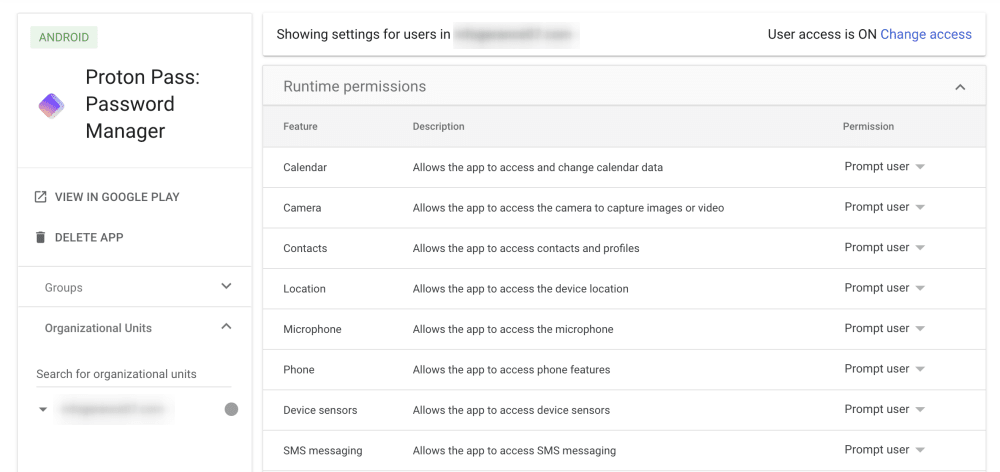Click the Phone feature cell
This screenshot has width=1000, height=472.
298,369
